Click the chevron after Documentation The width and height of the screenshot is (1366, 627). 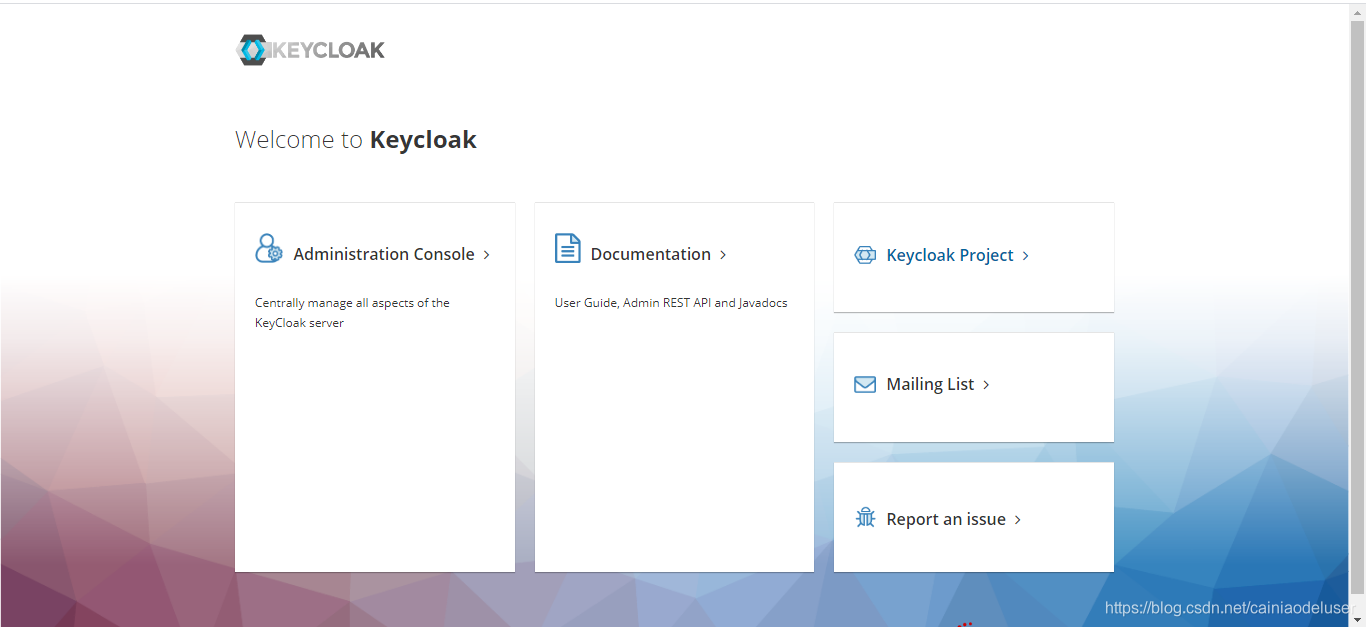point(723,255)
